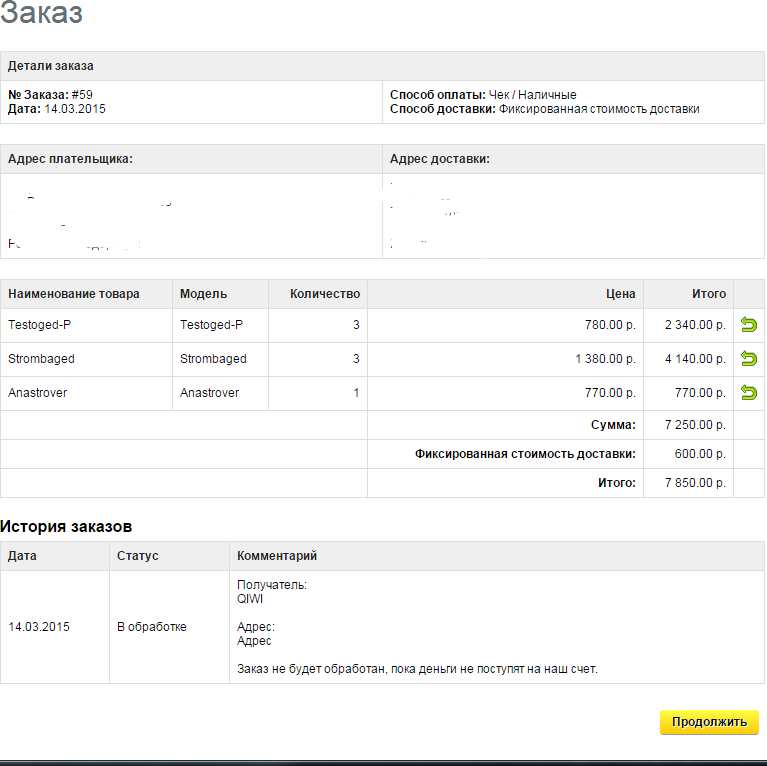The height and width of the screenshot is (766, 767).
Task: Click the Количество column header
Action: 324,294
